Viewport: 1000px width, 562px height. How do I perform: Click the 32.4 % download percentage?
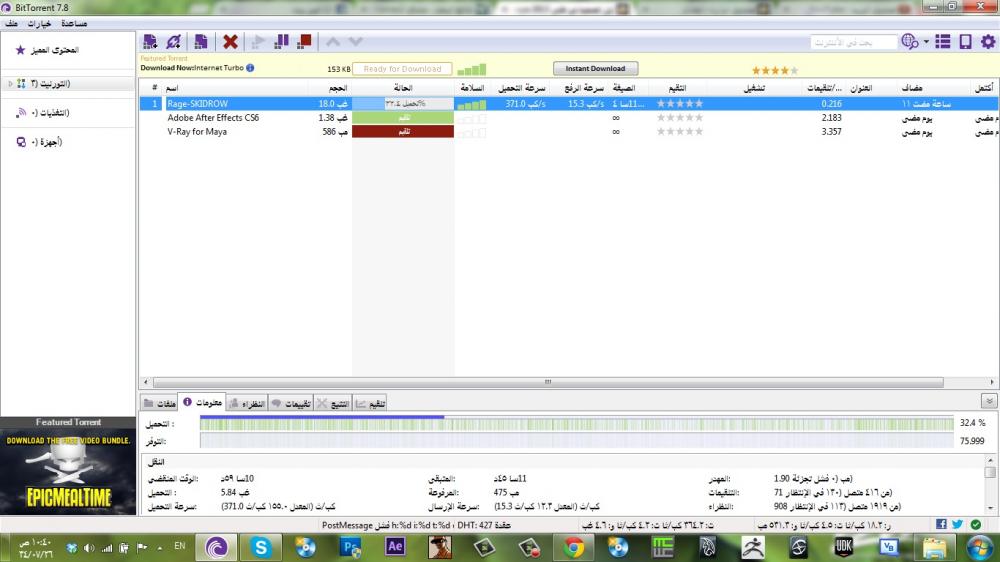(972, 422)
